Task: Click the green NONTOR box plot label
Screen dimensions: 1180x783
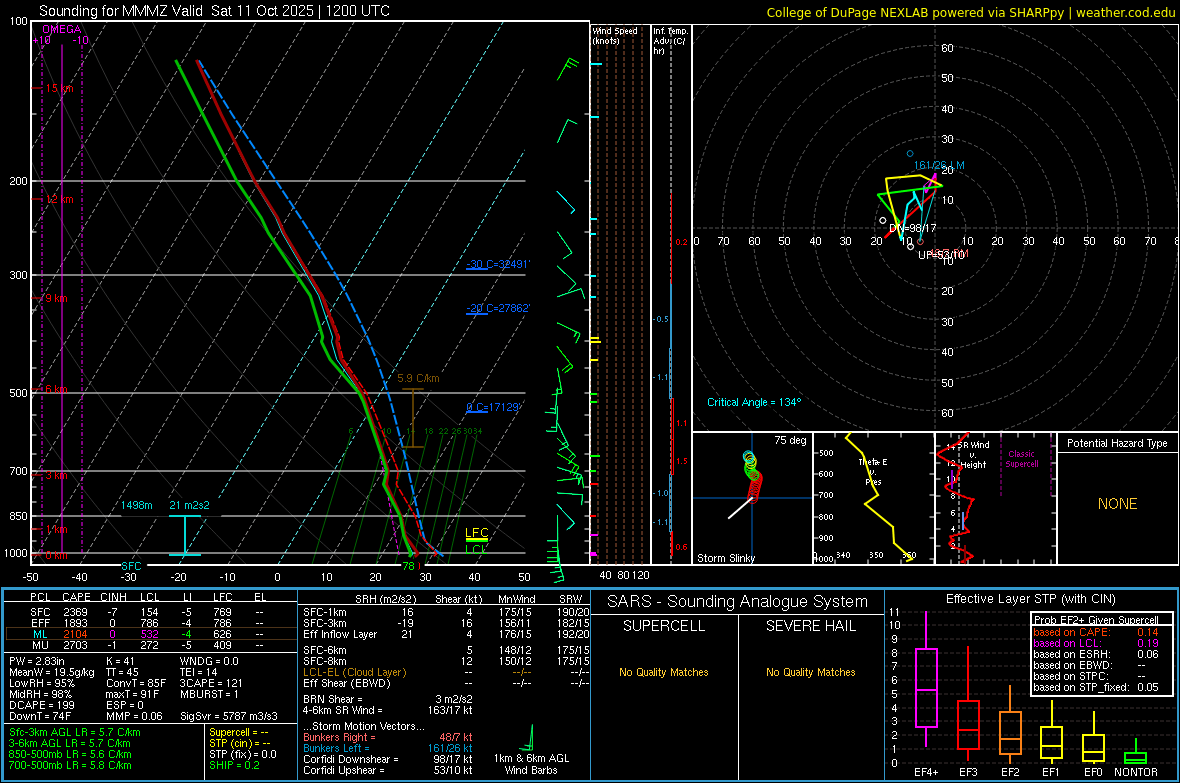Action: tap(1136, 772)
